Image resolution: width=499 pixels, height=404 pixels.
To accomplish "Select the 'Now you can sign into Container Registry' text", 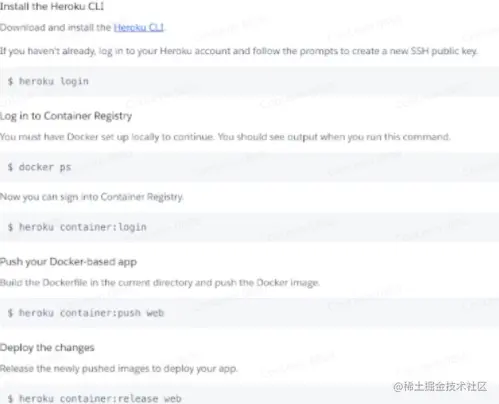I will pos(92,197).
